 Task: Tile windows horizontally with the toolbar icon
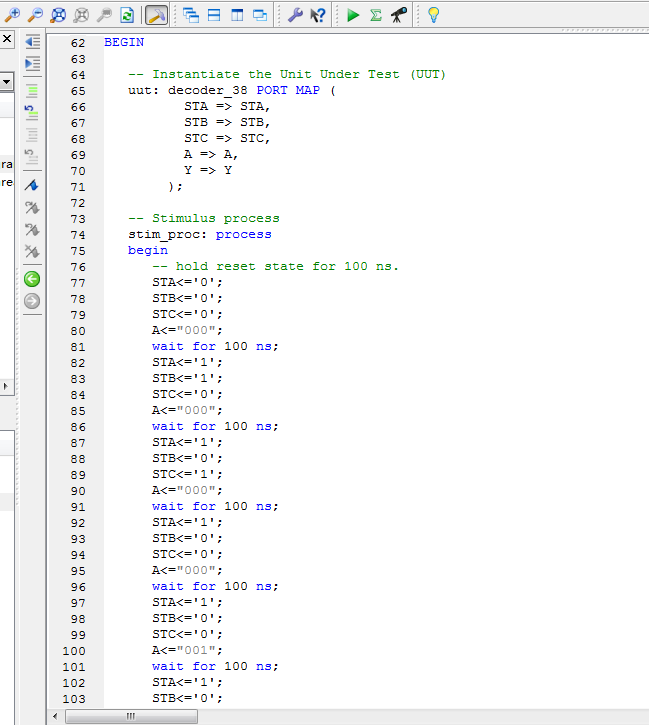point(214,15)
